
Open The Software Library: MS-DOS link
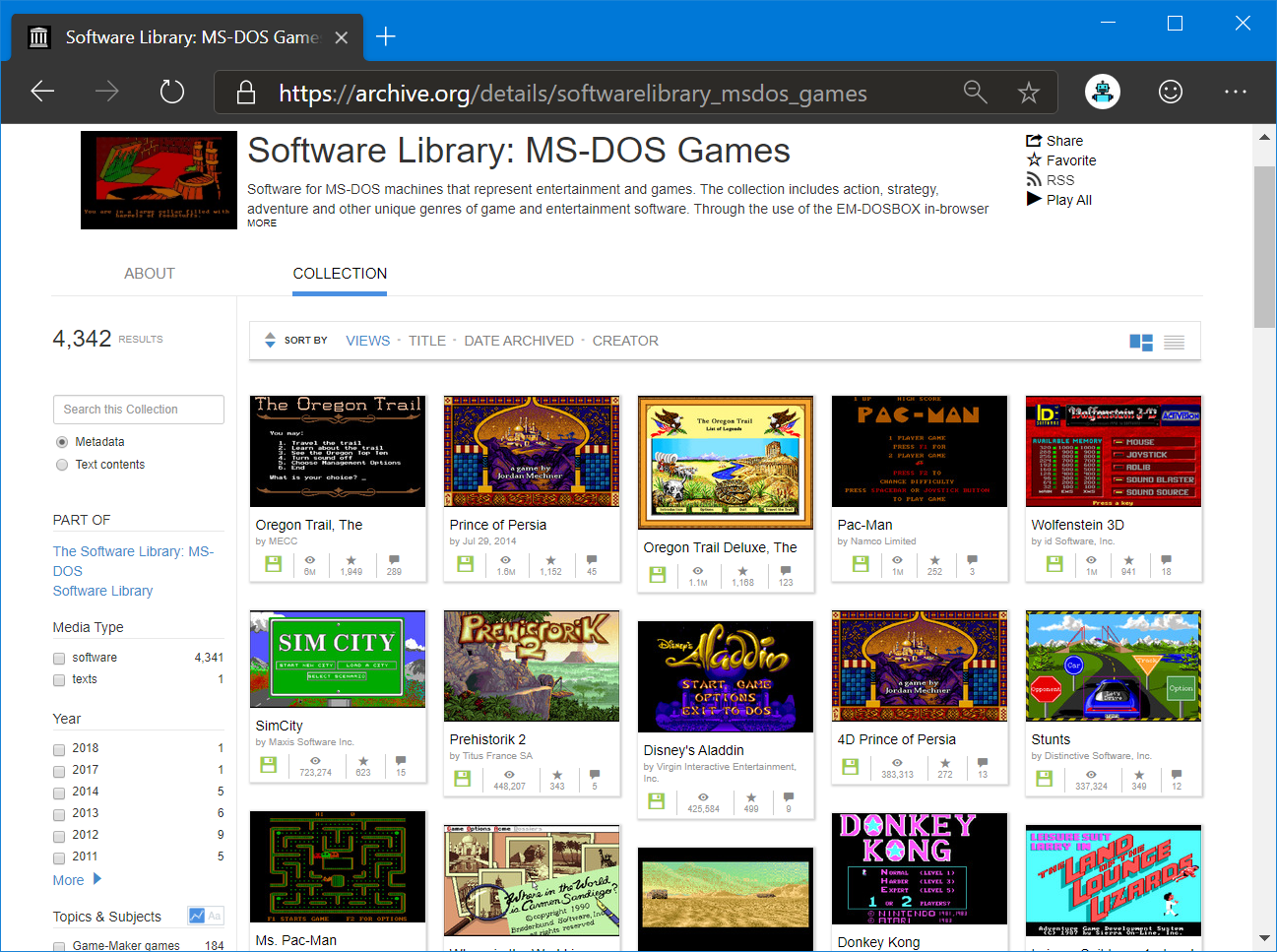pyautogui.click(x=133, y=561)
